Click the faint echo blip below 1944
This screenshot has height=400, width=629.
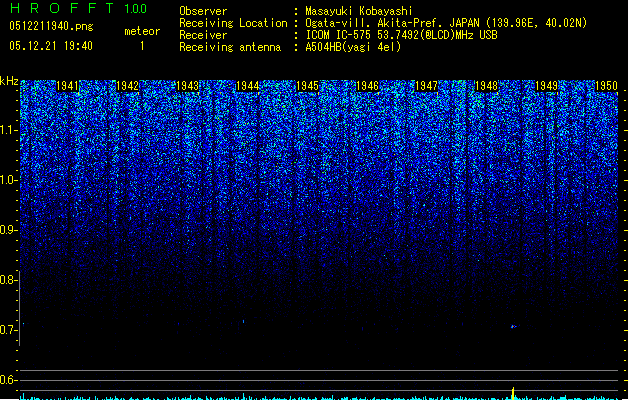click(x=243, y=321)
